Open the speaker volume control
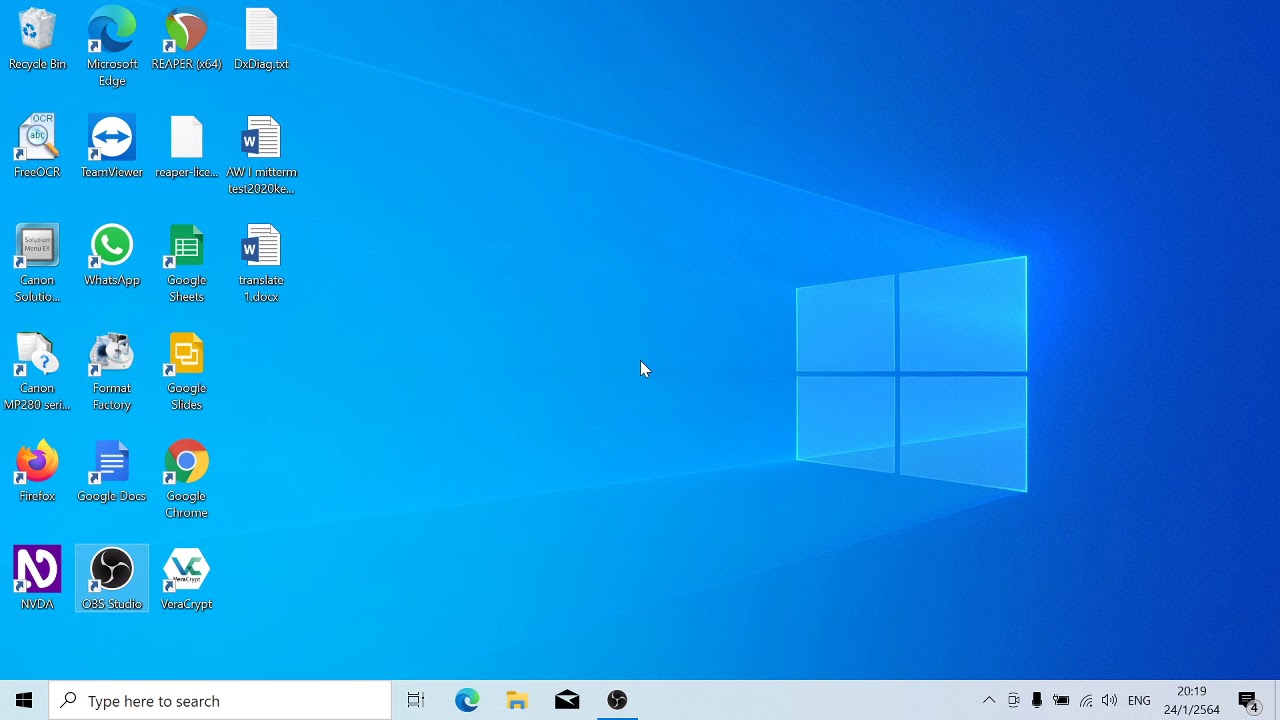The width and height of the screenshot is (1280, 720). (x=1109, y=700)
